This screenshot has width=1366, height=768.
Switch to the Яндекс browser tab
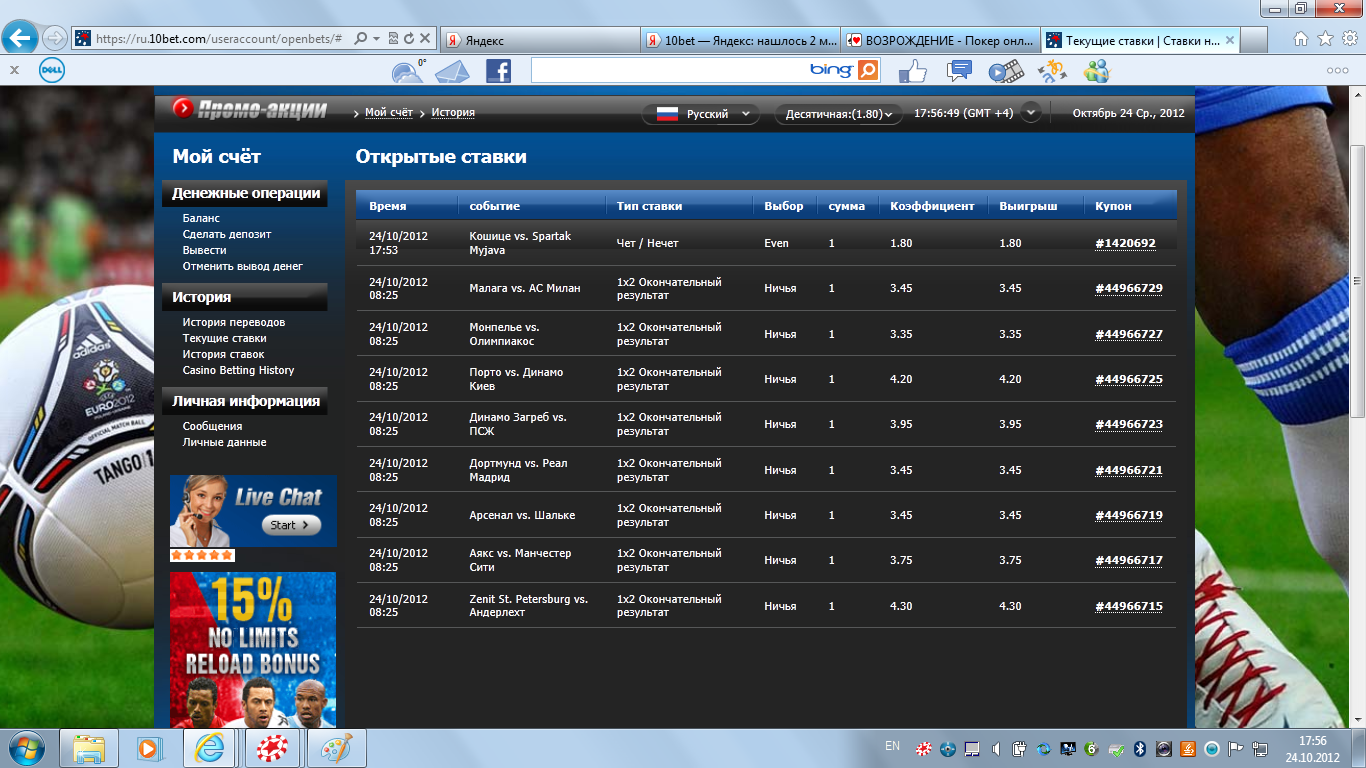click(x=538, y=40)
